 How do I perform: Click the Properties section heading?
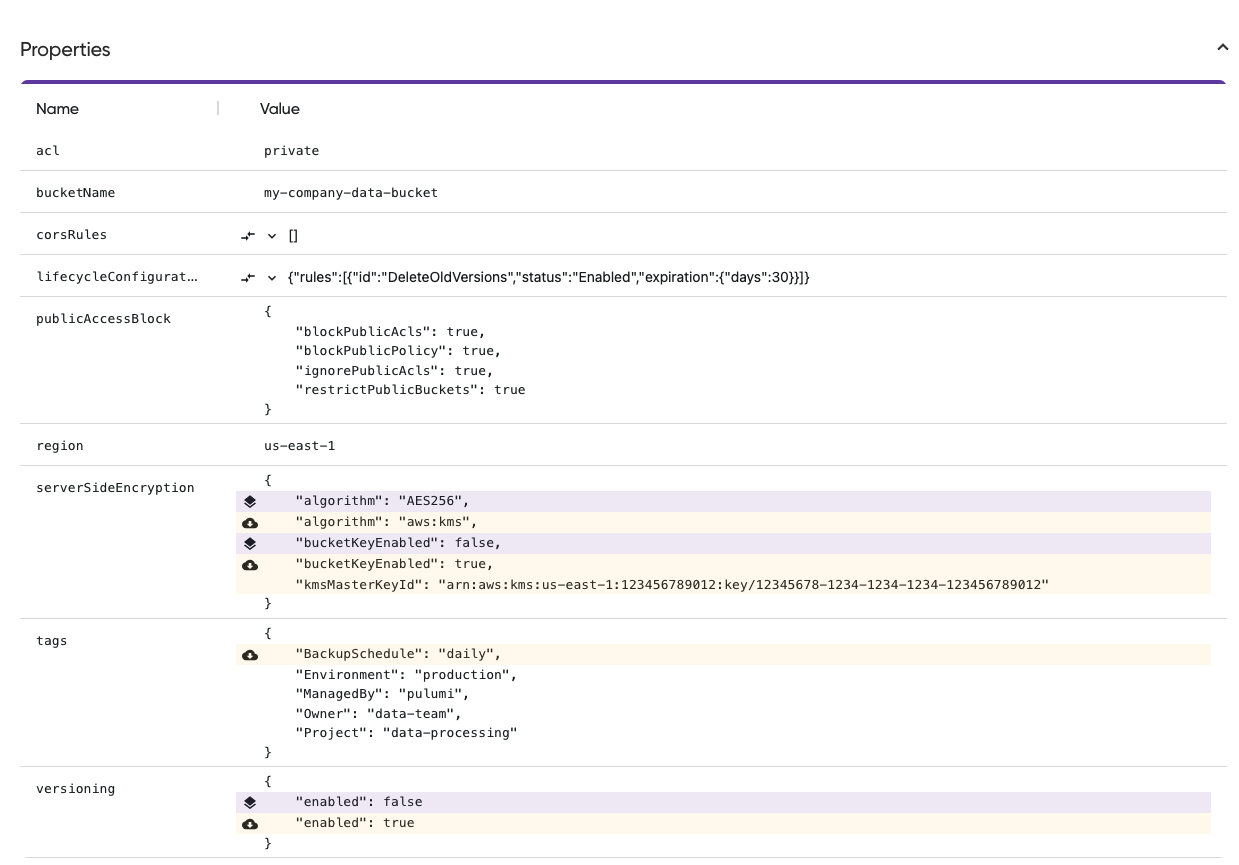click(x=65, y=49)
